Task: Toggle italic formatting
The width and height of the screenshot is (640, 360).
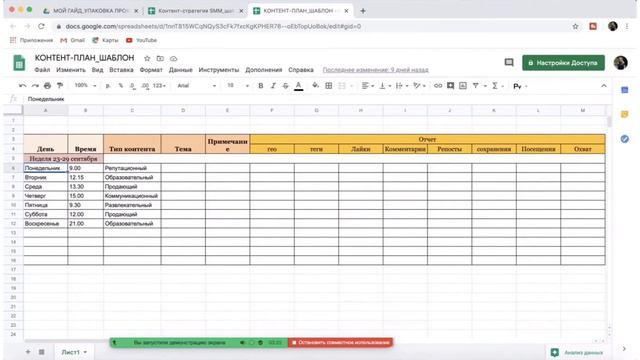Action: point(273,86)
